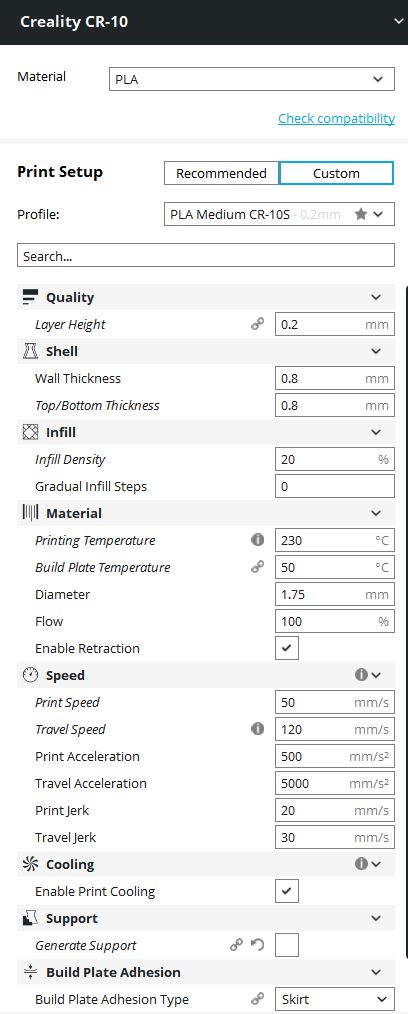Check the Generate Support checkbox
The image size is (408, 1014).
pos(286,945)
